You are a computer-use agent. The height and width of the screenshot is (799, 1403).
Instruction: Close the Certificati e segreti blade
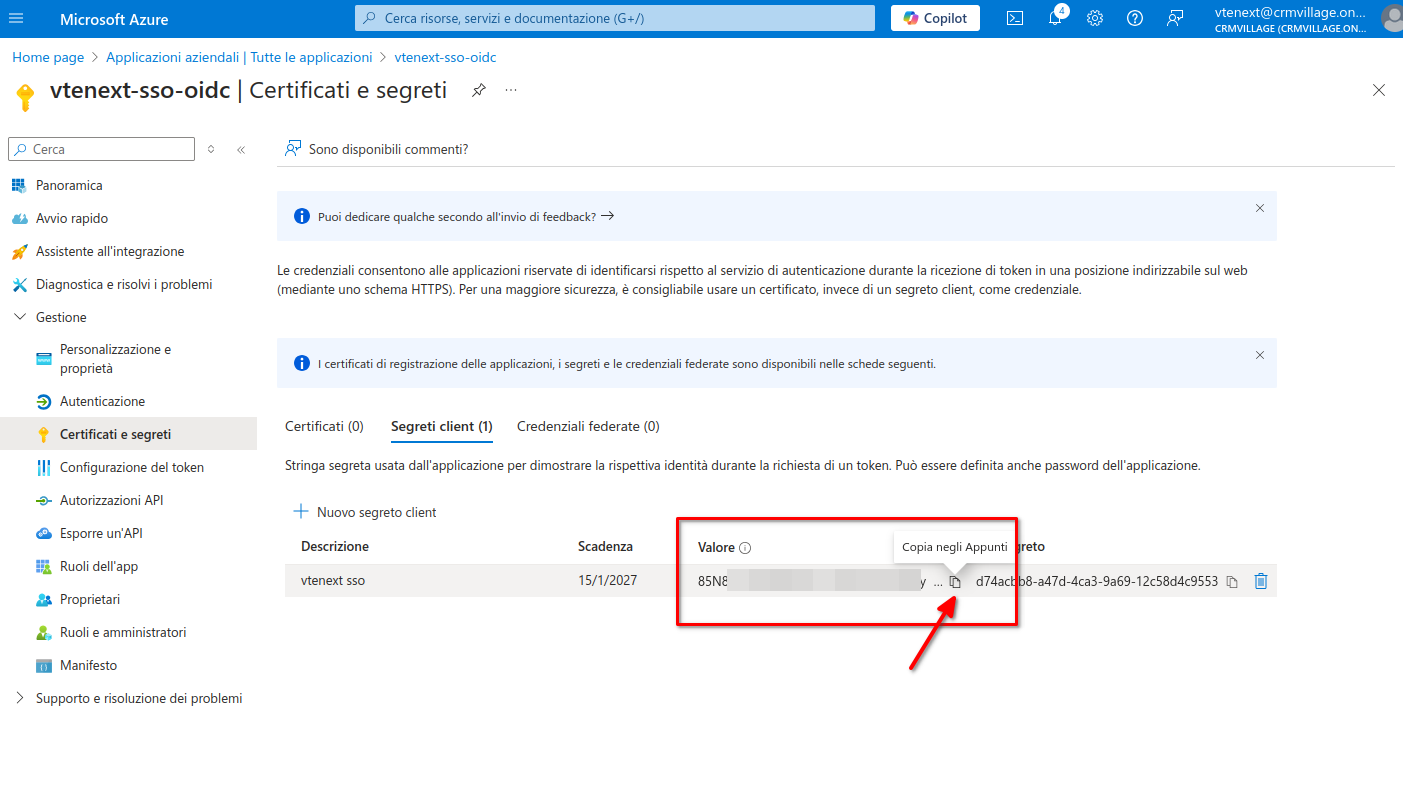click(1379, 90)
